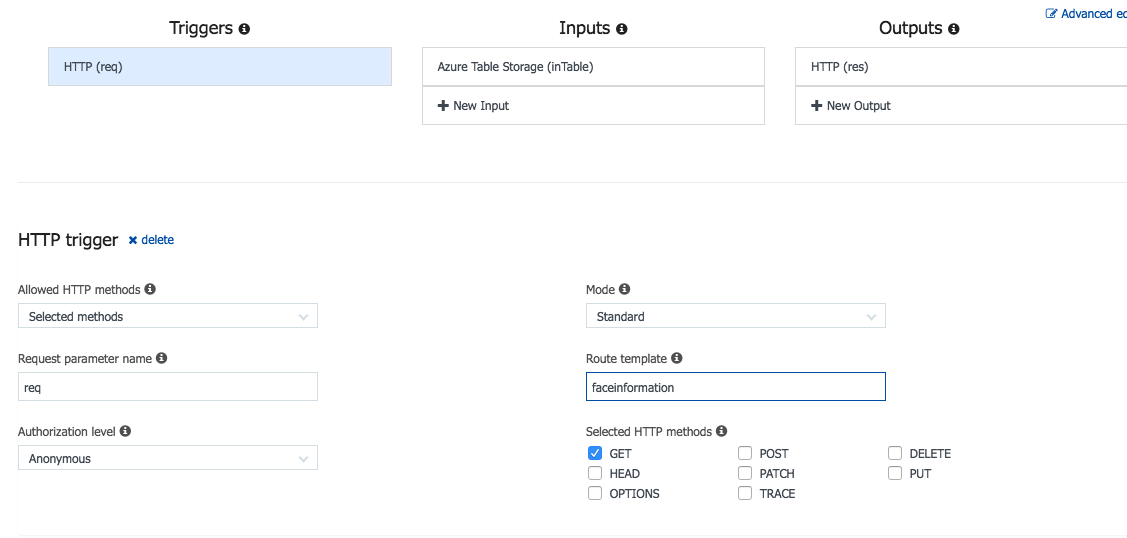Screen dimensions: 1127x538
Task: Click info icon beside Route template
Action: (677, 358)
